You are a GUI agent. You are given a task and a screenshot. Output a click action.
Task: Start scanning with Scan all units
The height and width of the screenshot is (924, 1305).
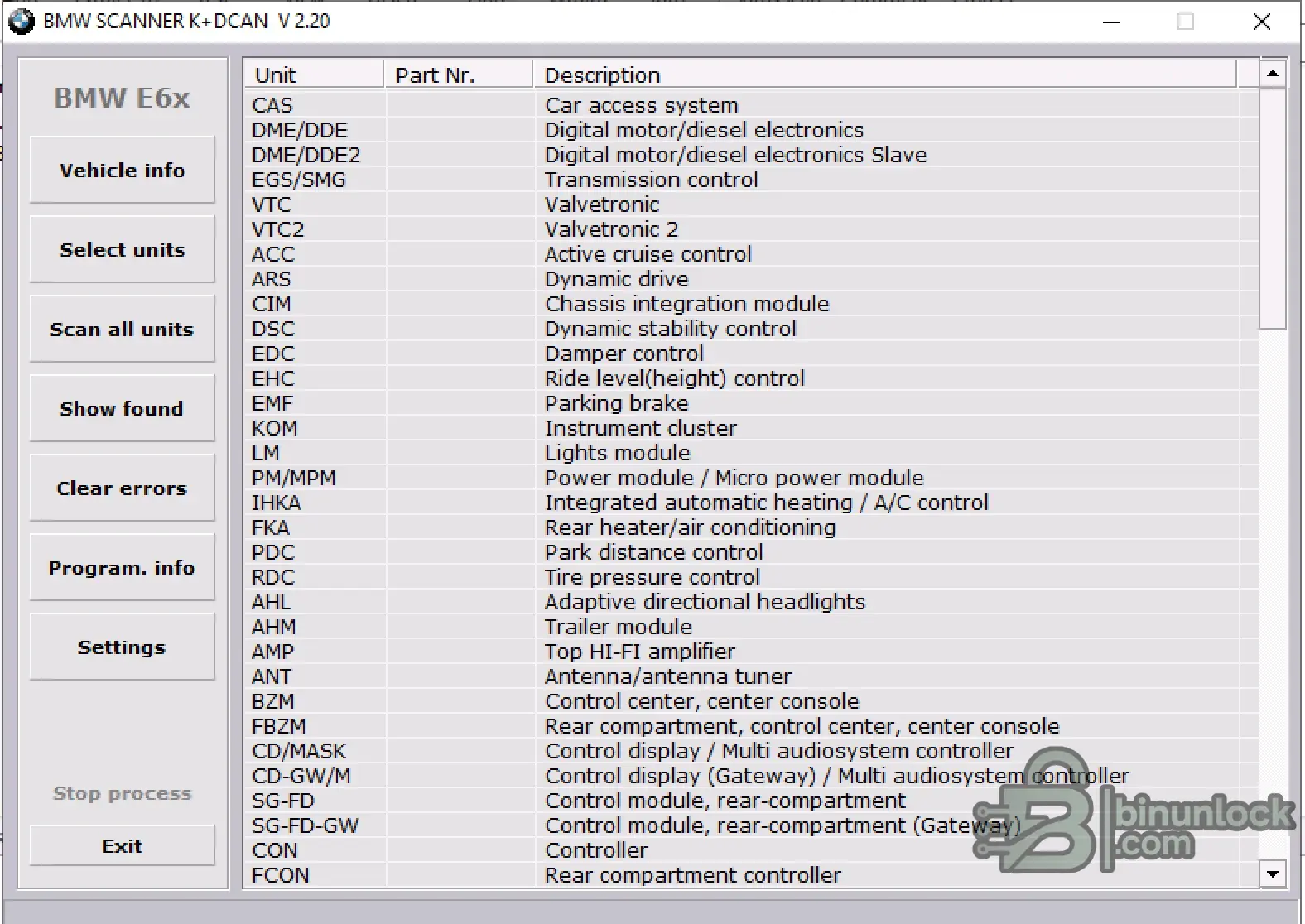(x=122, y=329)
